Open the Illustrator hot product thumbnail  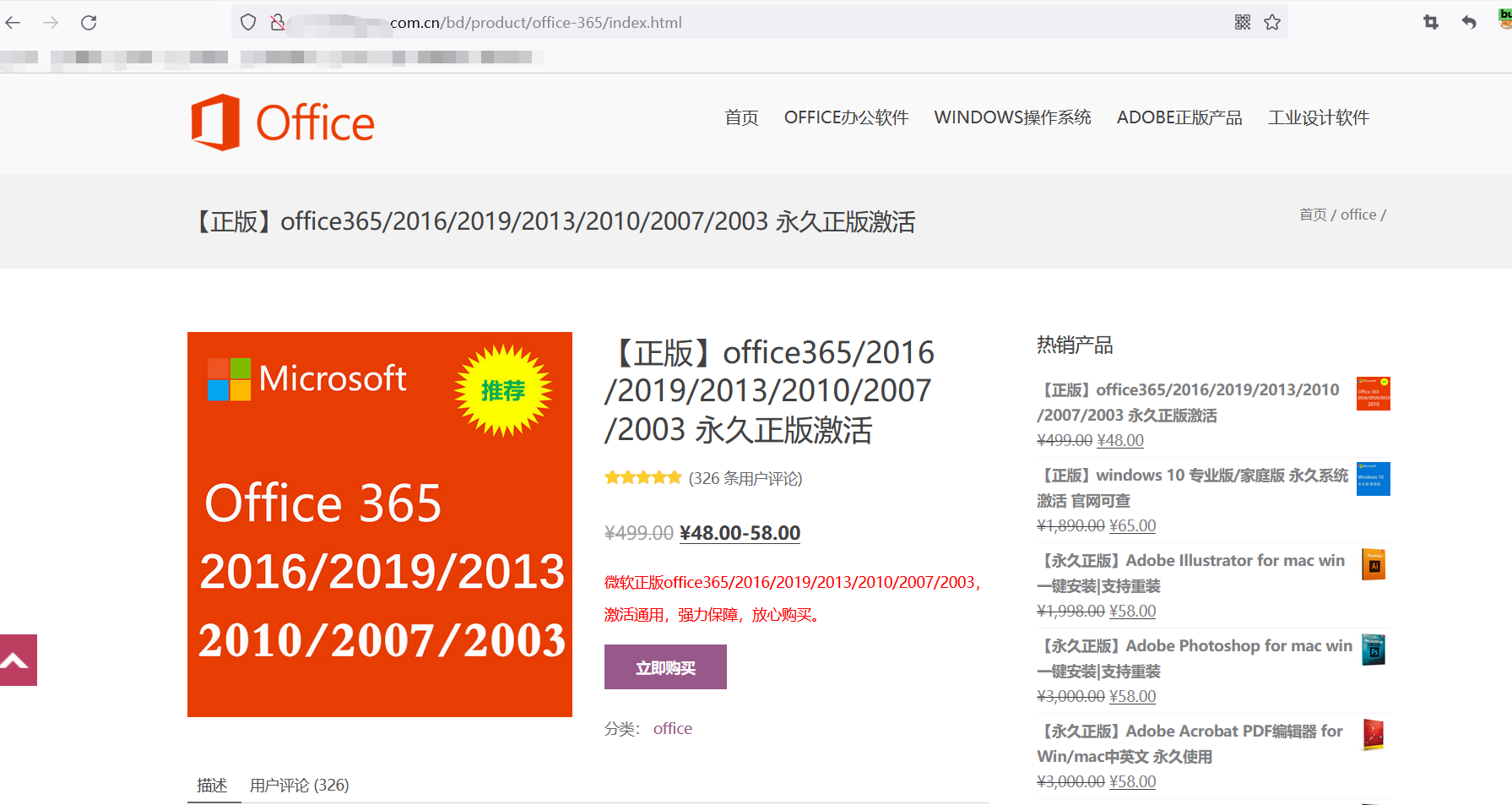point(1374,564)
